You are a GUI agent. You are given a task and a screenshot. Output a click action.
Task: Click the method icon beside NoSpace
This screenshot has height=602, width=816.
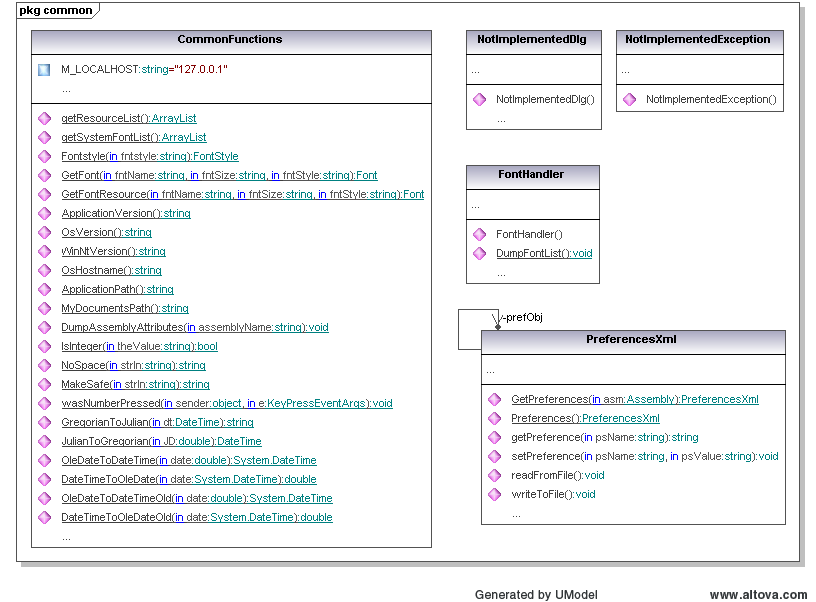45,365
